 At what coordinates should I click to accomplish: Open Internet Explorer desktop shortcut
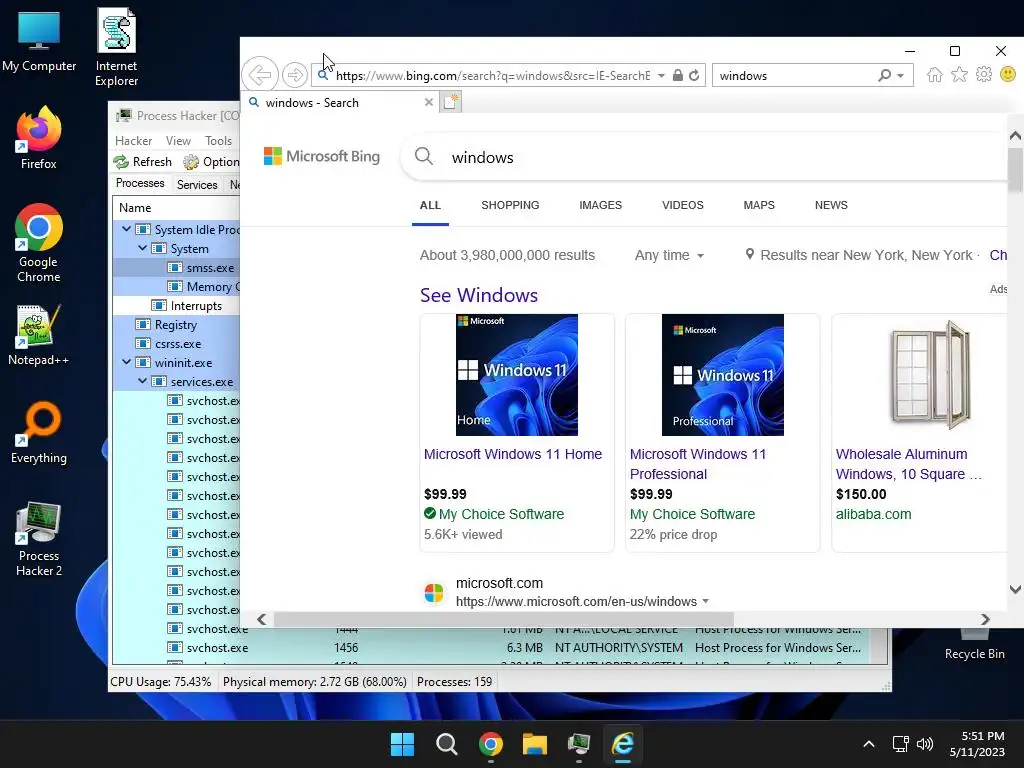pos(116,47)
